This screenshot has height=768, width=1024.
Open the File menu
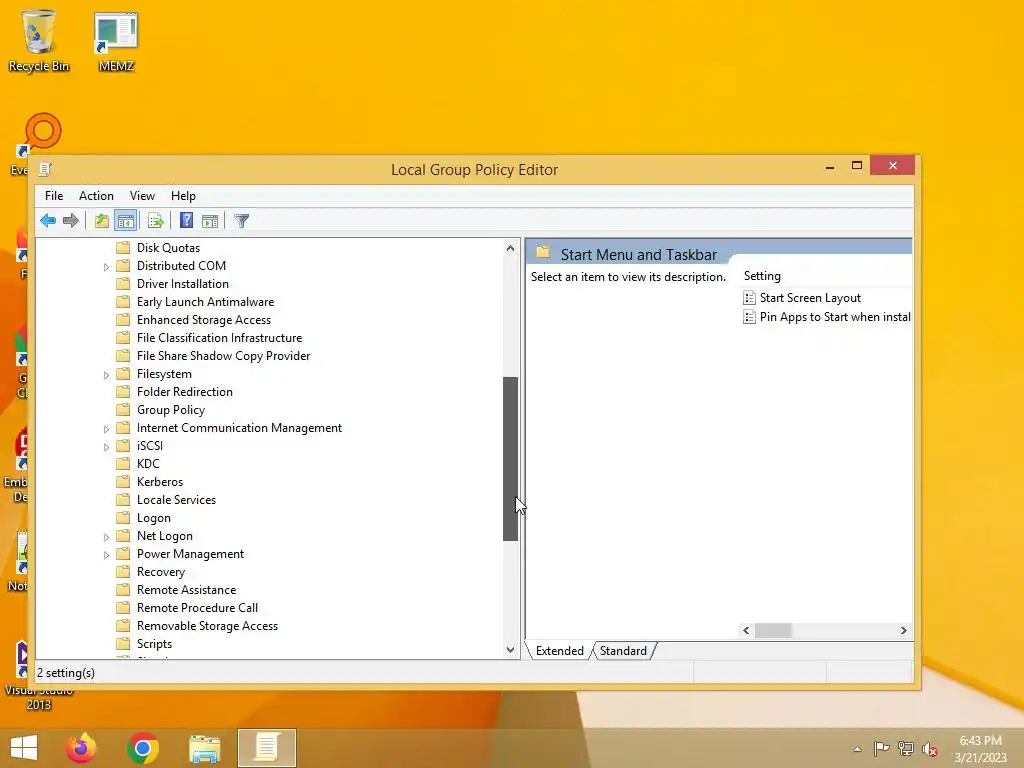[54, 196]
